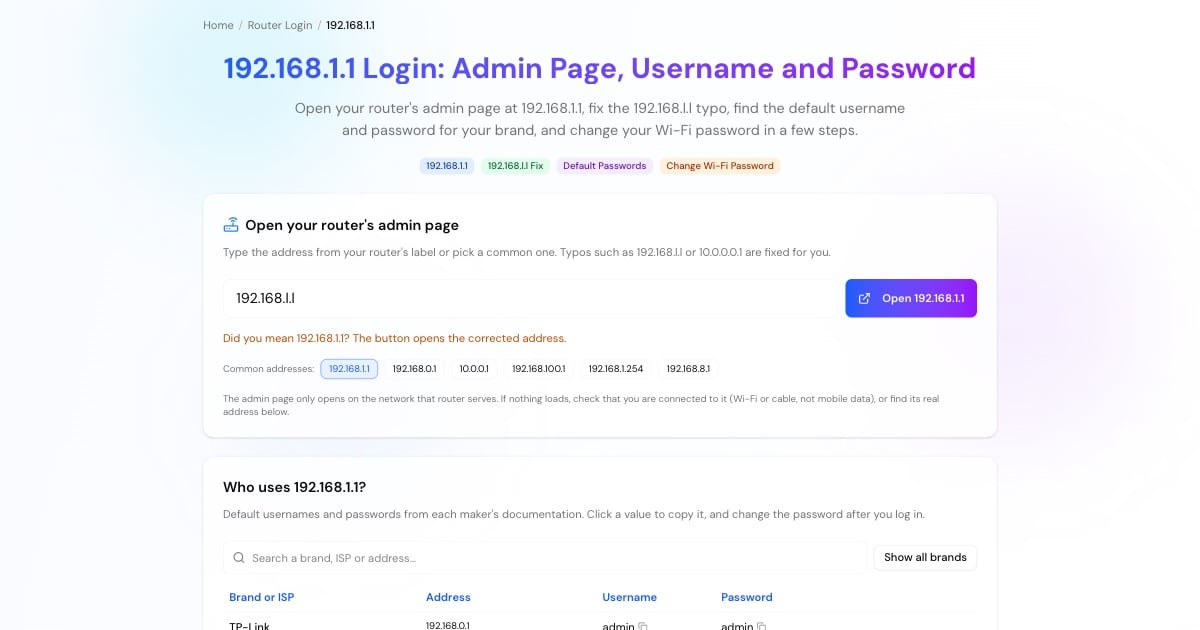Click the router icon beside the admin page heading
The height and width of the screenshot is (630, 1200).
[231, 225]
